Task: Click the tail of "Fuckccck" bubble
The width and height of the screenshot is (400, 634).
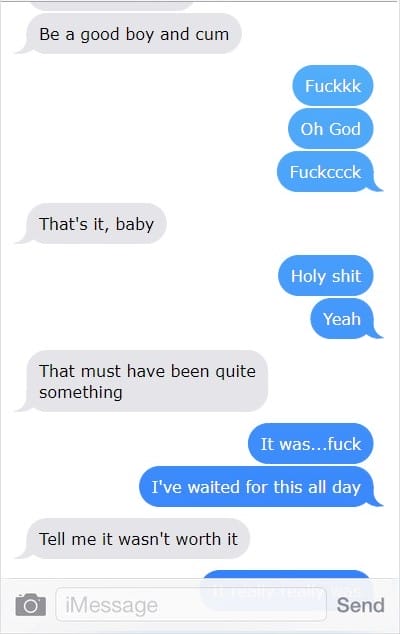Action: 376,185
